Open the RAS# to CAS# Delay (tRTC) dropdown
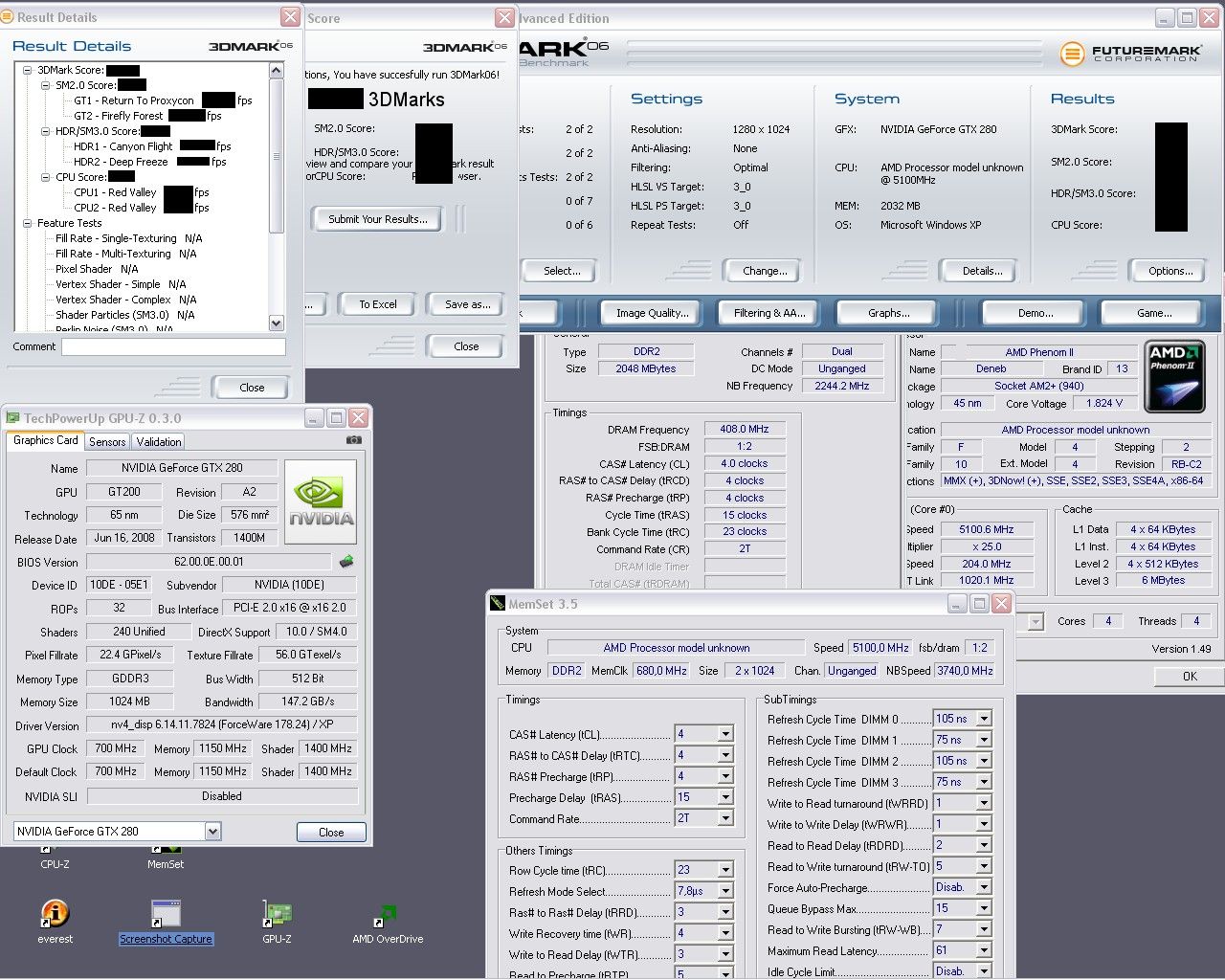The height and width of the screenshot is (980, 1225). [x=725, y=755]
